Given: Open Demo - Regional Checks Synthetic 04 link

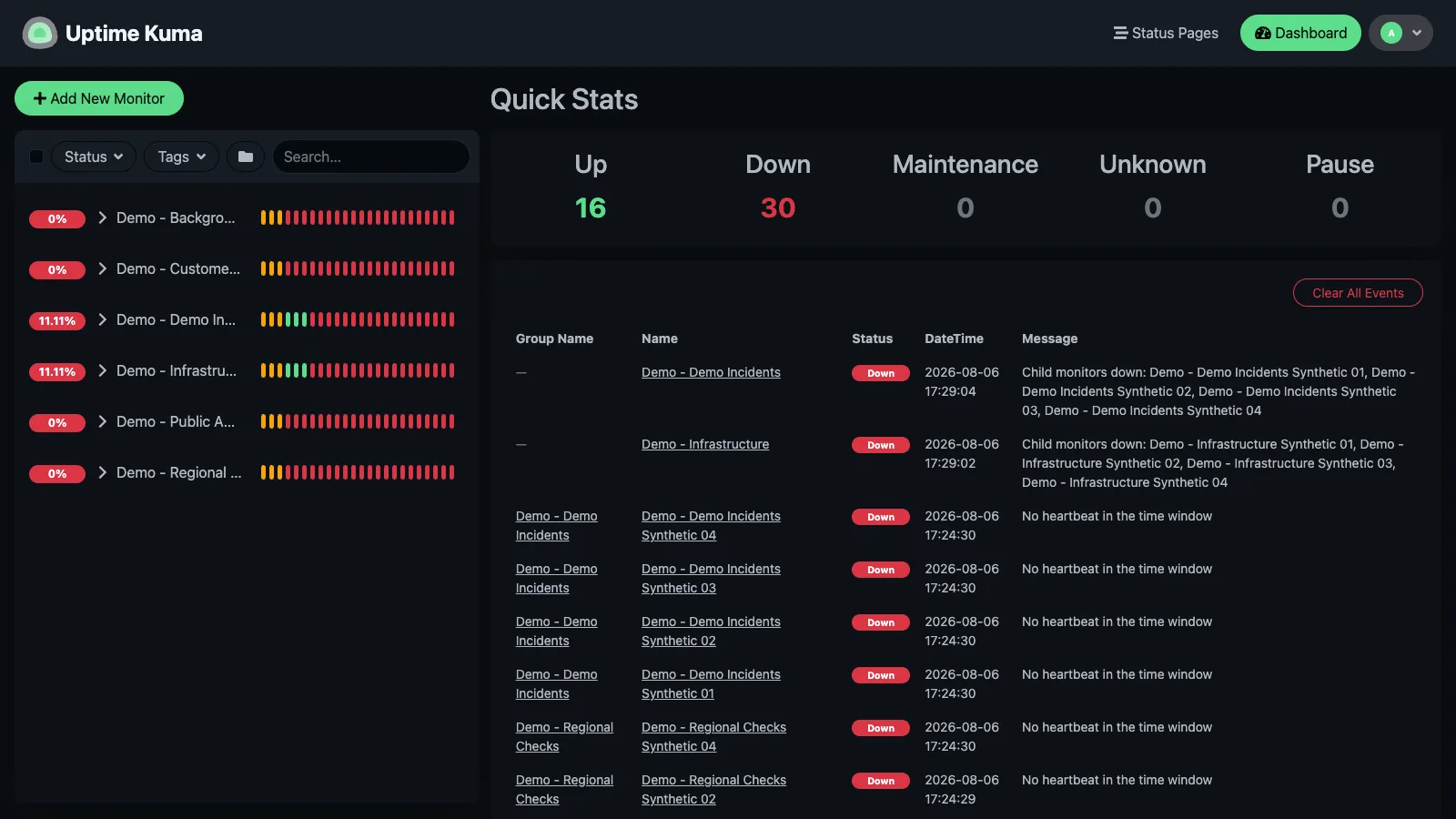Looking at the screenshot, I should click(713, 737).
